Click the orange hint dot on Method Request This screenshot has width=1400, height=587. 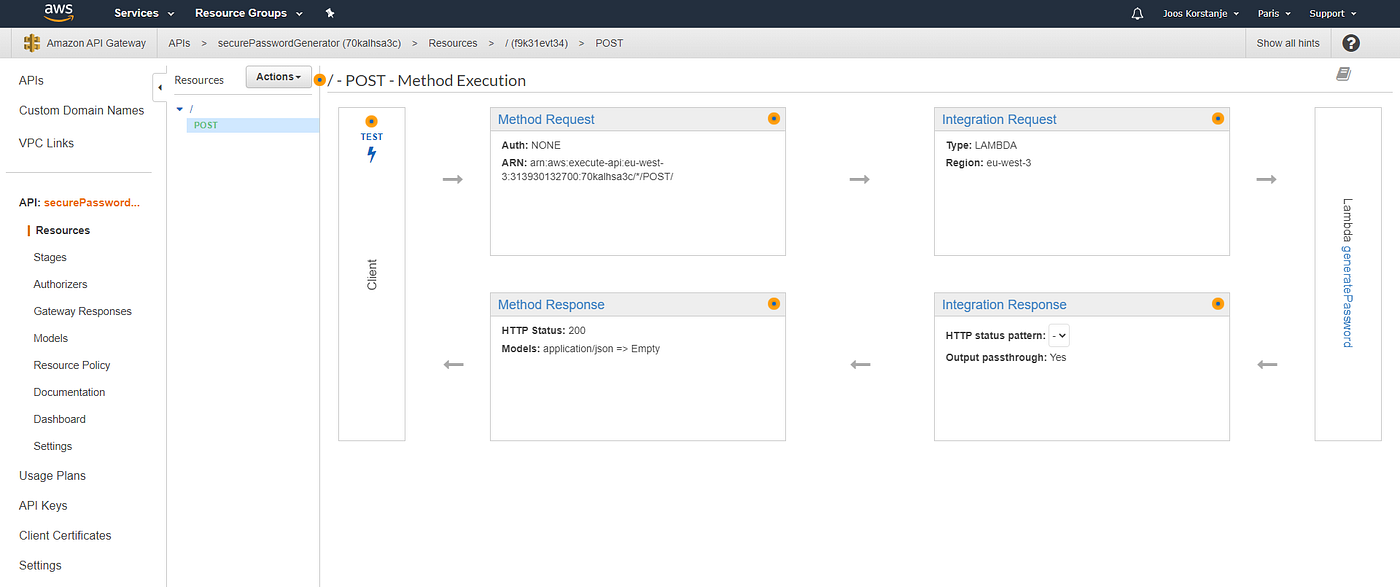coord(773,118)
